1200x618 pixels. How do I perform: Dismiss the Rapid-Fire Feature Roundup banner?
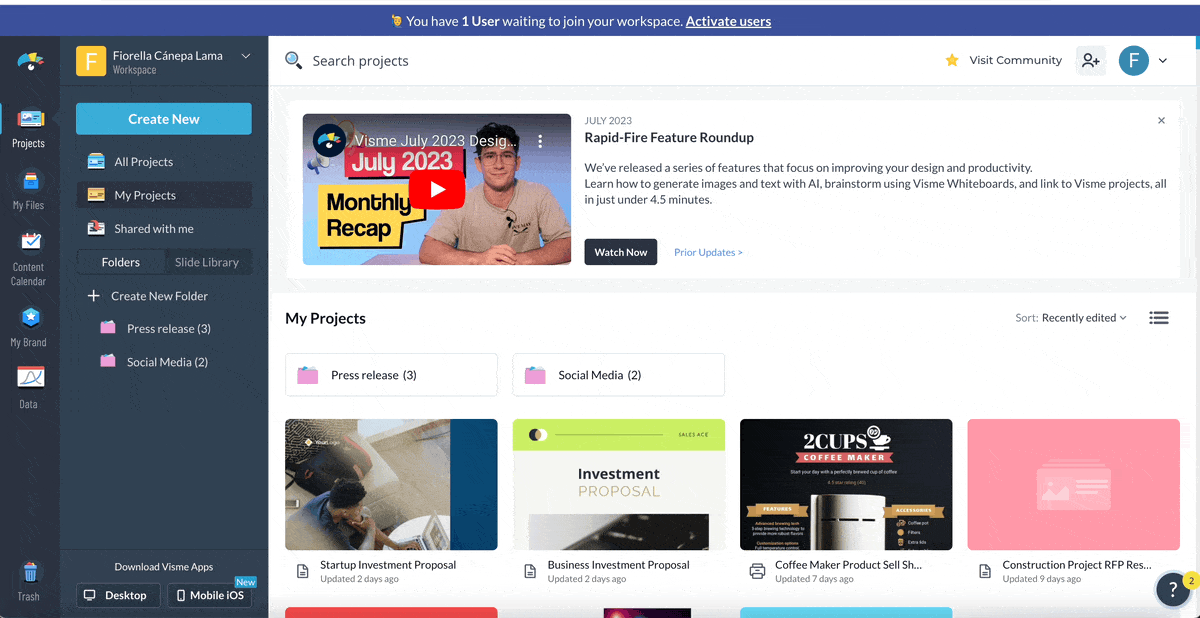tap(1161, 120)
